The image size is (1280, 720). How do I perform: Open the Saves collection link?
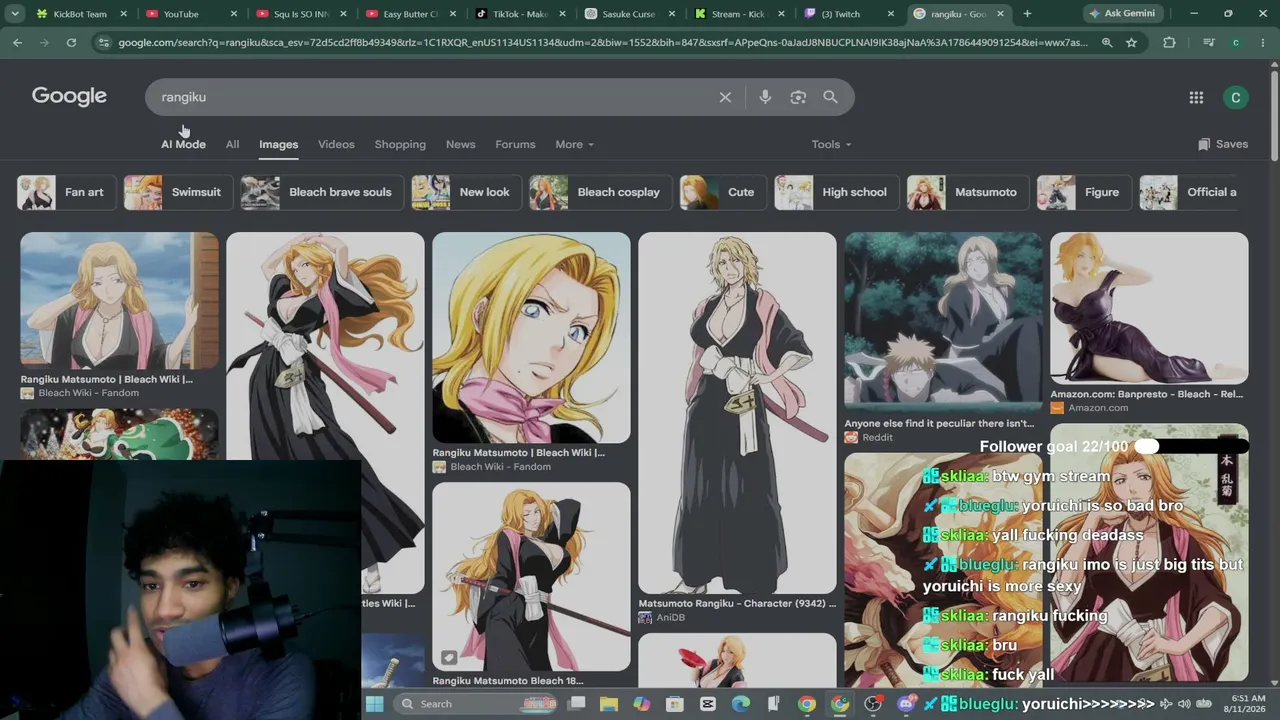pos(1222,144)
